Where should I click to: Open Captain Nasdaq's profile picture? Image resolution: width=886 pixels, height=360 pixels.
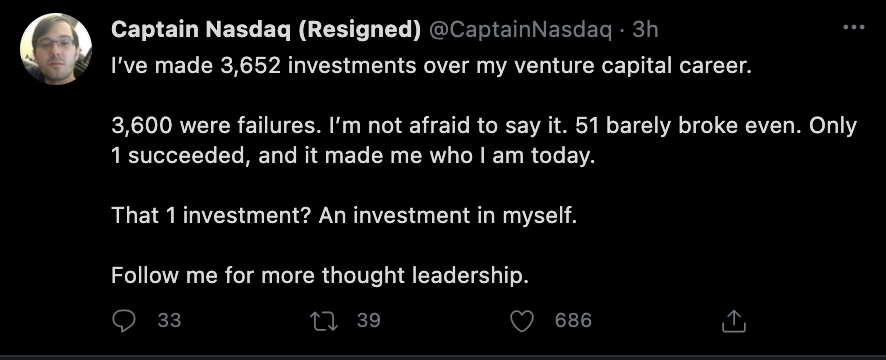(56, 49)
